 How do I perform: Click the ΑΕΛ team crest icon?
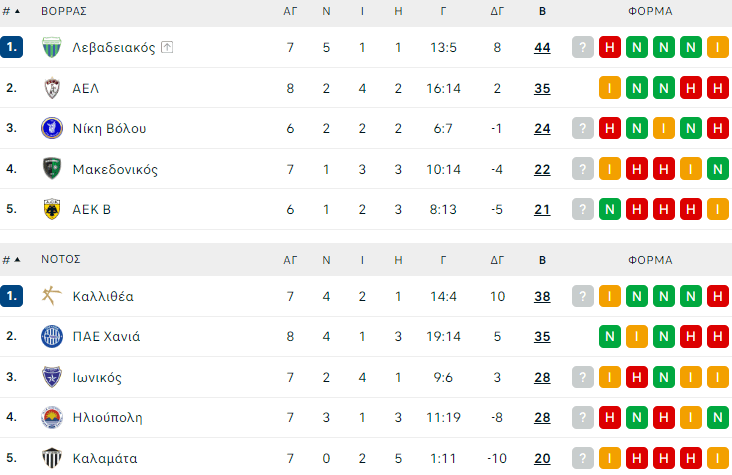click(52, 88)
